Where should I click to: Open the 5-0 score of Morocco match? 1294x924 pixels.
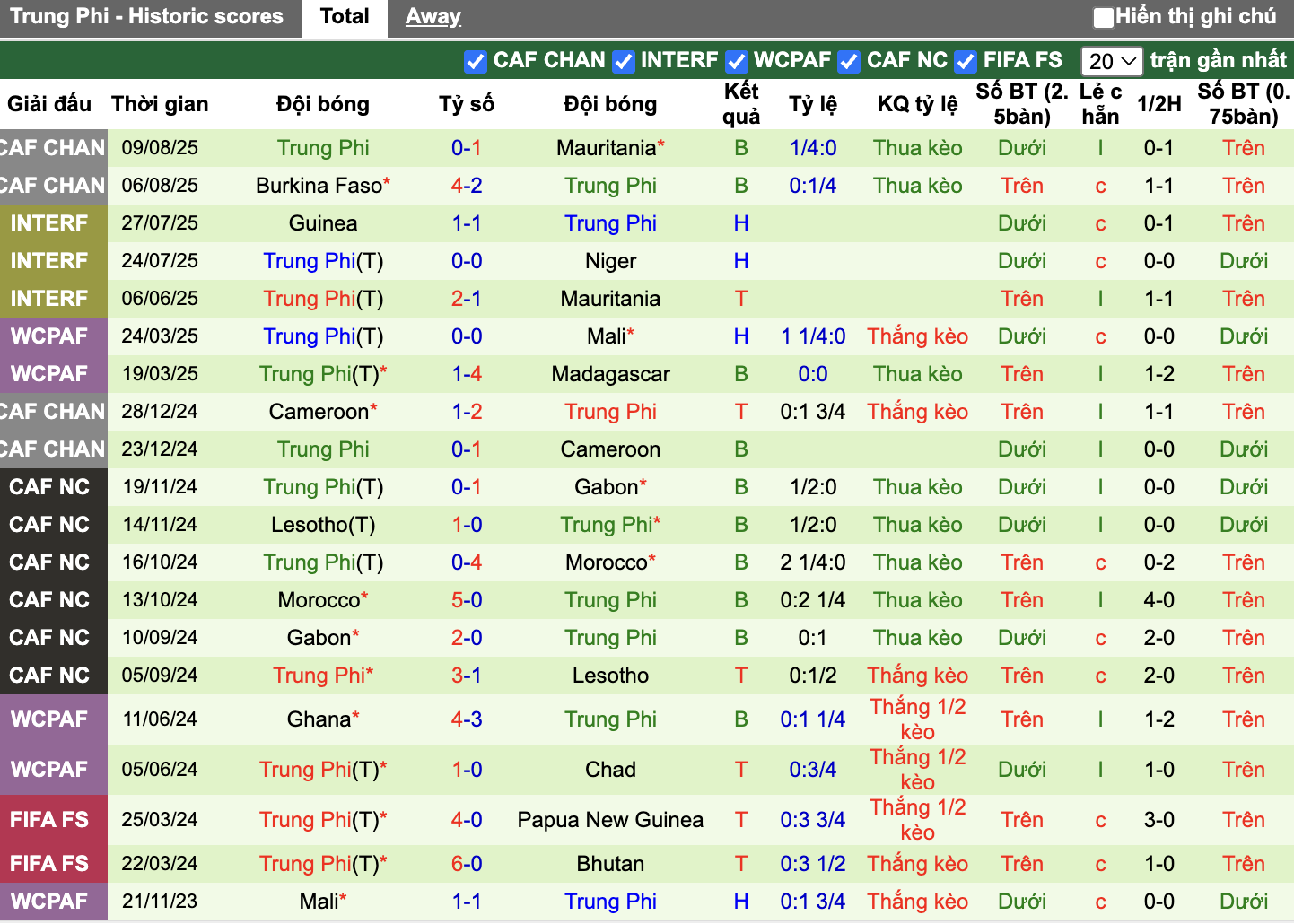pyautogui.click(x=467, y=600)
